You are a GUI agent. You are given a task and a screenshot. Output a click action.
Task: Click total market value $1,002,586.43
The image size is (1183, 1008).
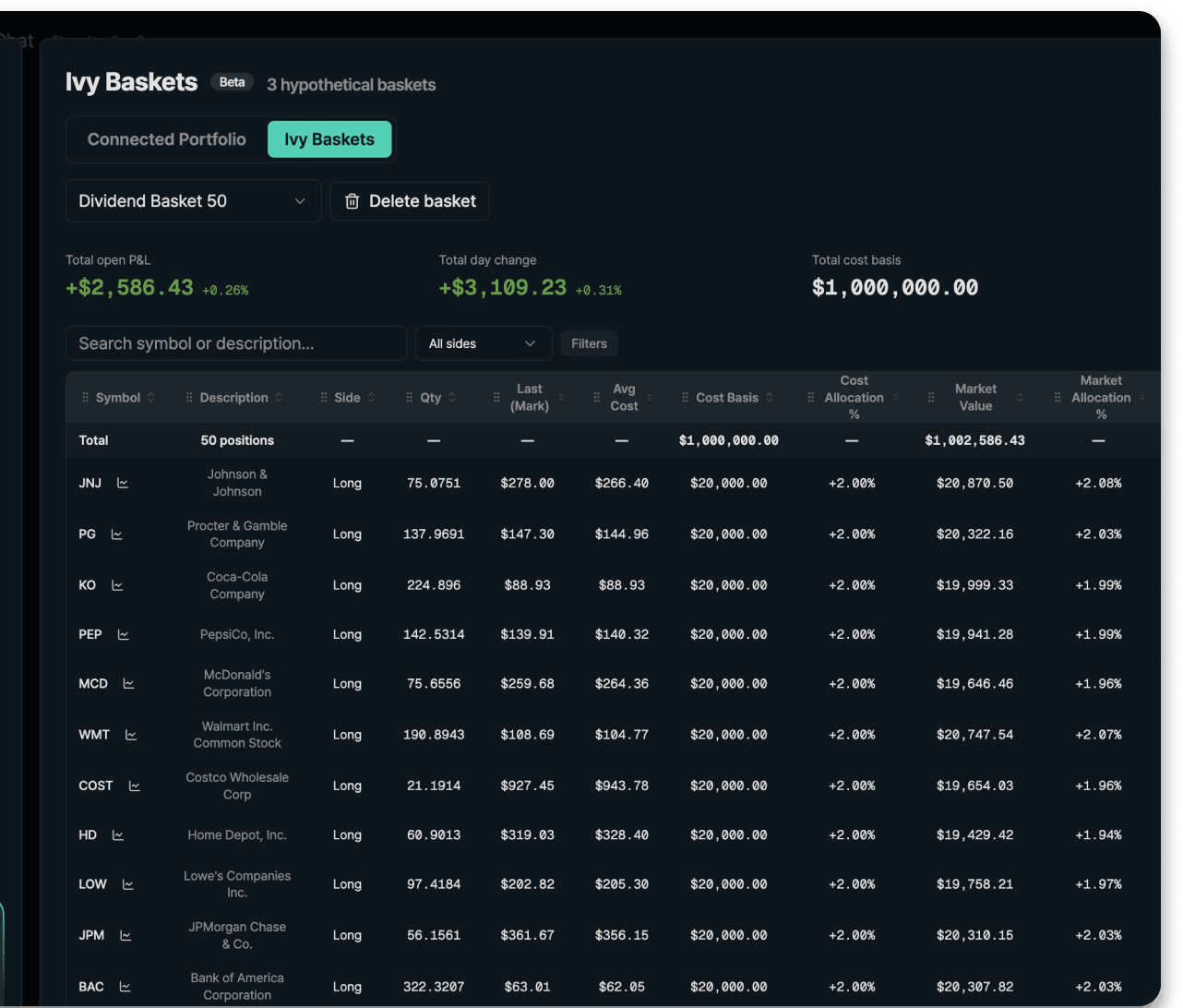974,440
